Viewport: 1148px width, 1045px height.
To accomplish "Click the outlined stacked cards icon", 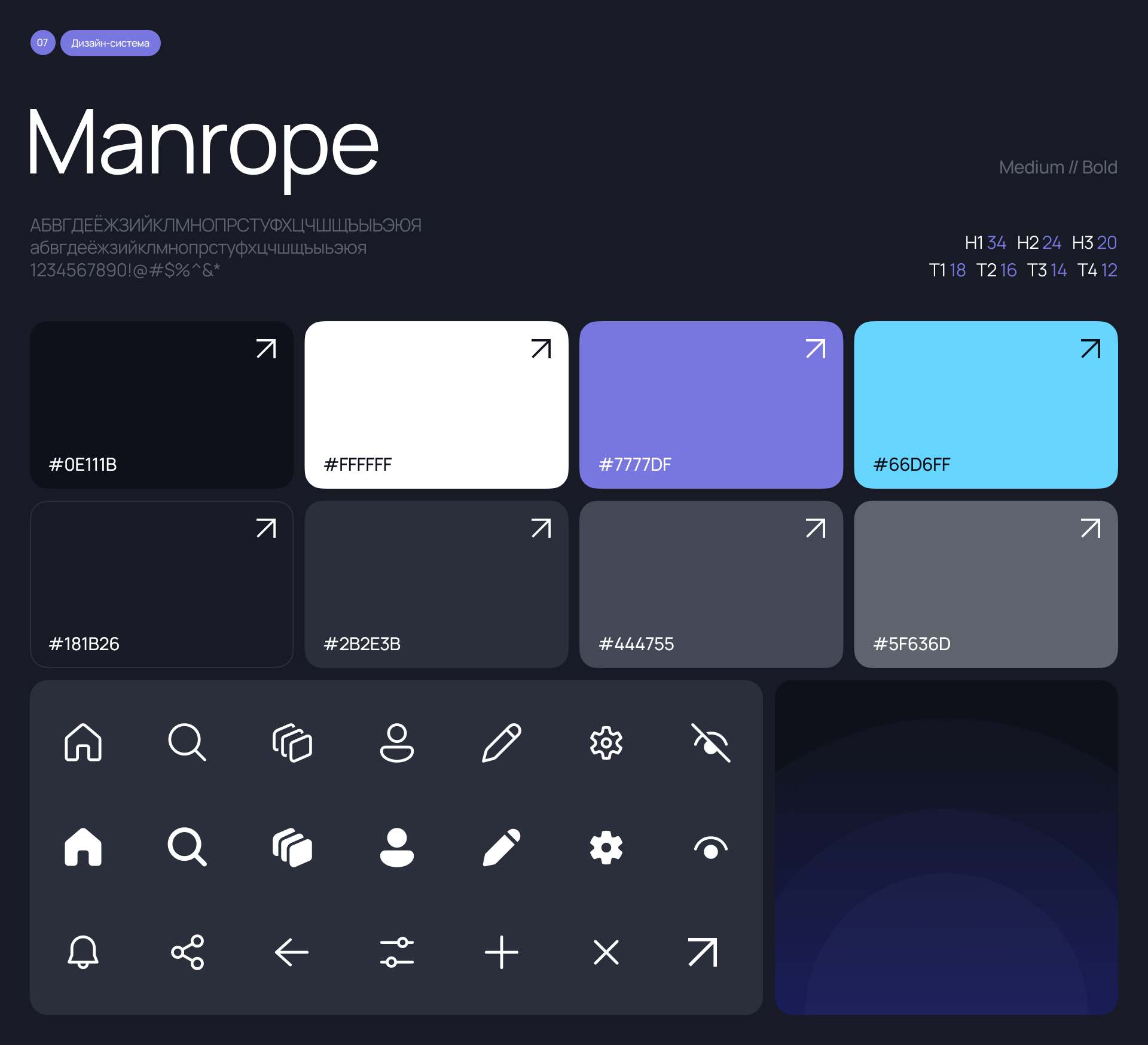I will pyautogui.click(x=292, y=742).
